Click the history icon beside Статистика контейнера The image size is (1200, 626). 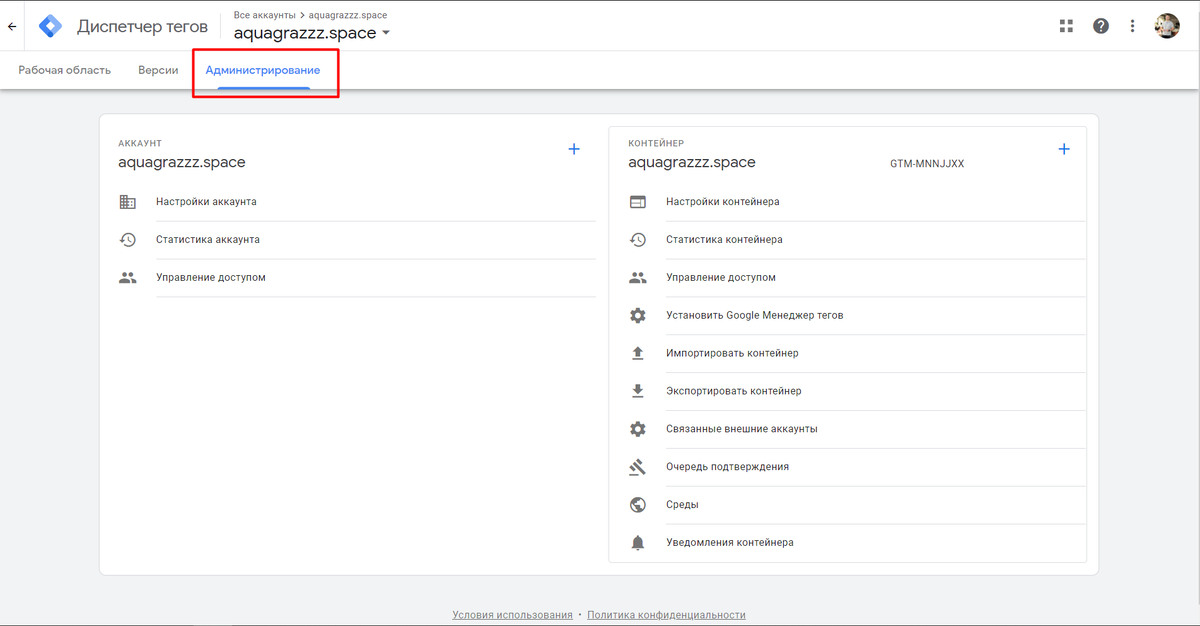(x=637, y=240)
